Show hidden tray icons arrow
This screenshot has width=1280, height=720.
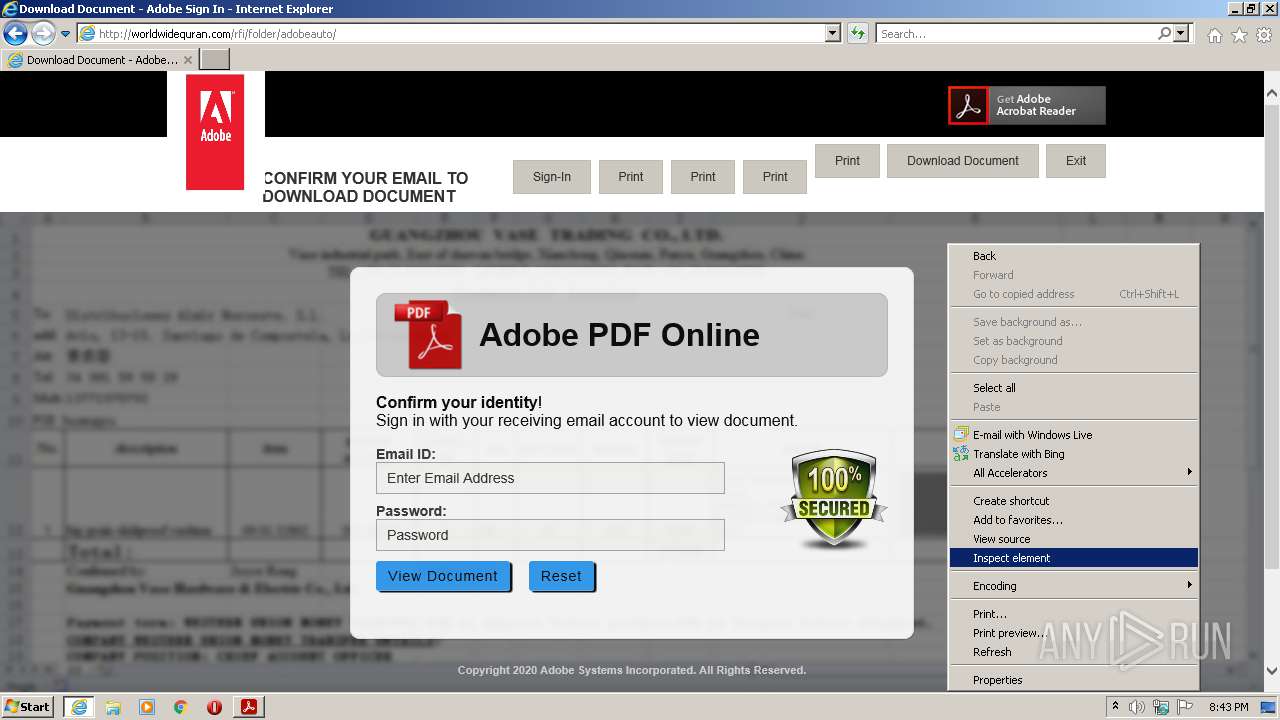(x=1115, y=707)
